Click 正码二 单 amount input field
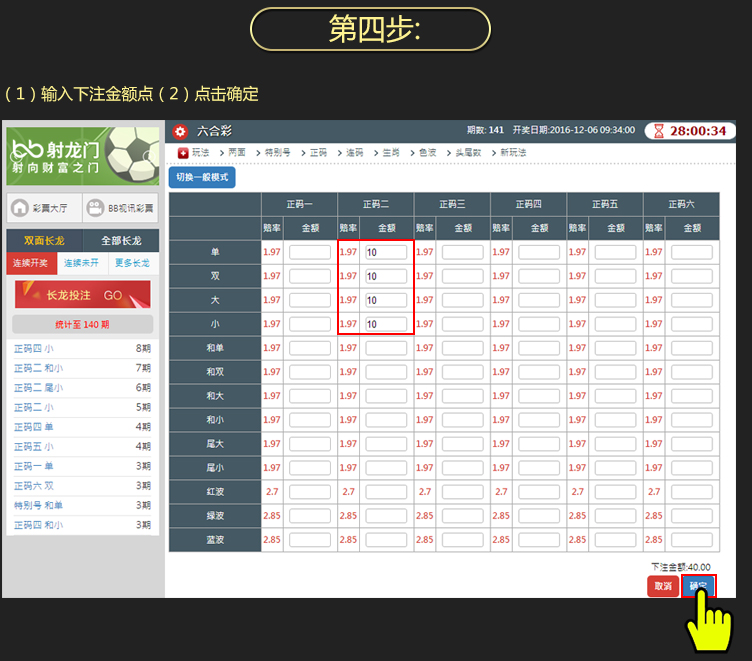Image resolution: width=752 pixels, height=661 pixels. click(386, 252)
